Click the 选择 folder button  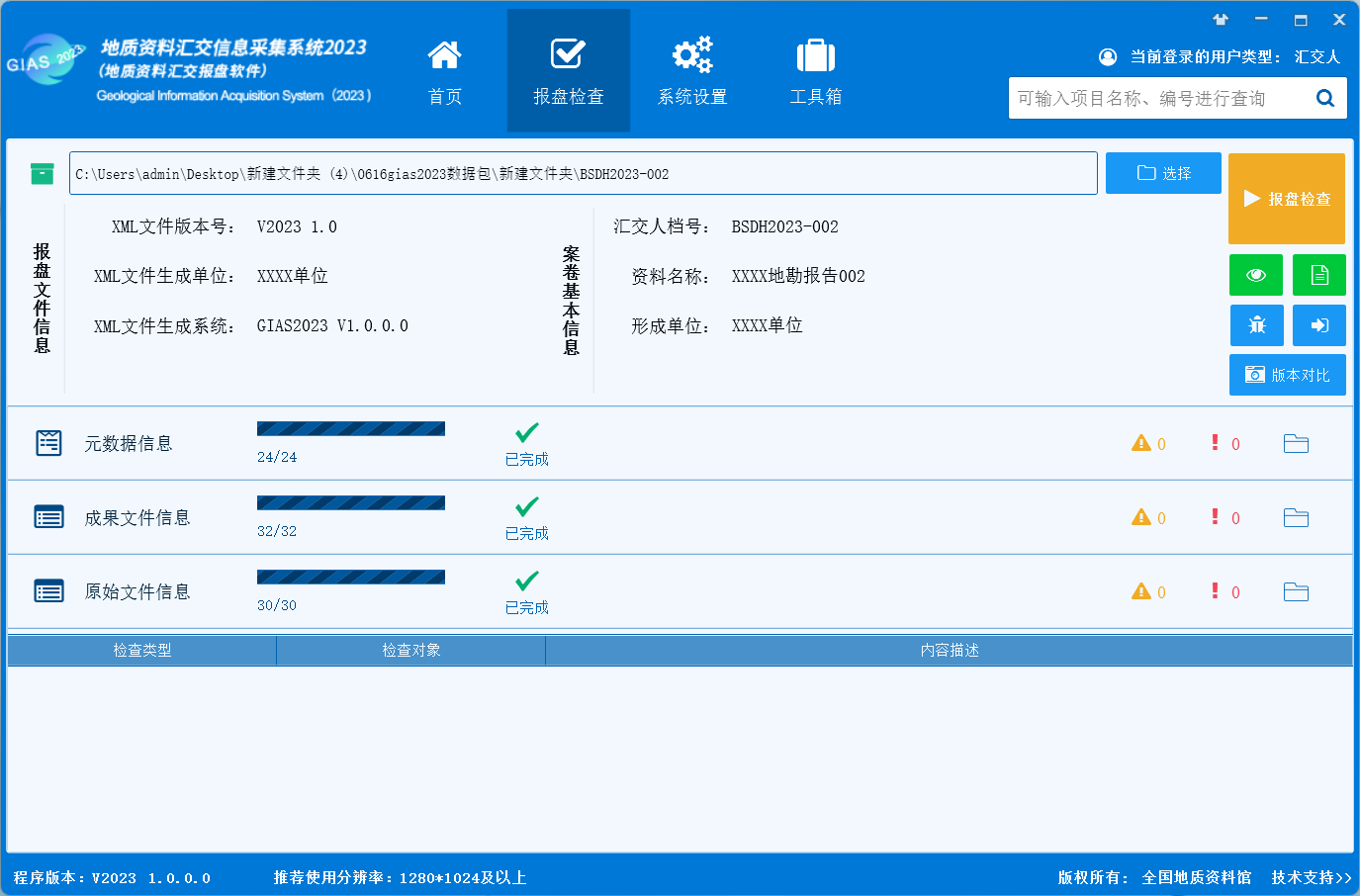1163,173
